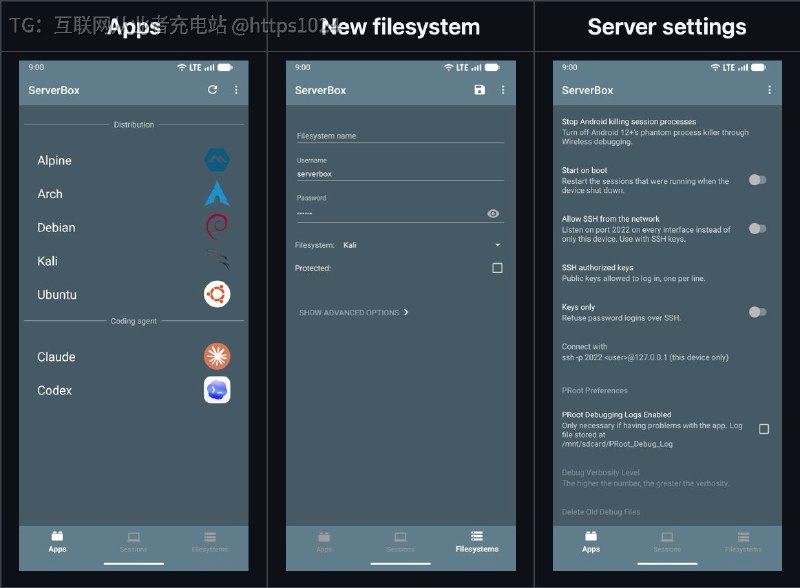800x588 pixels.
Task: Open SSH authorized keys setting
Action: (666, 273)
